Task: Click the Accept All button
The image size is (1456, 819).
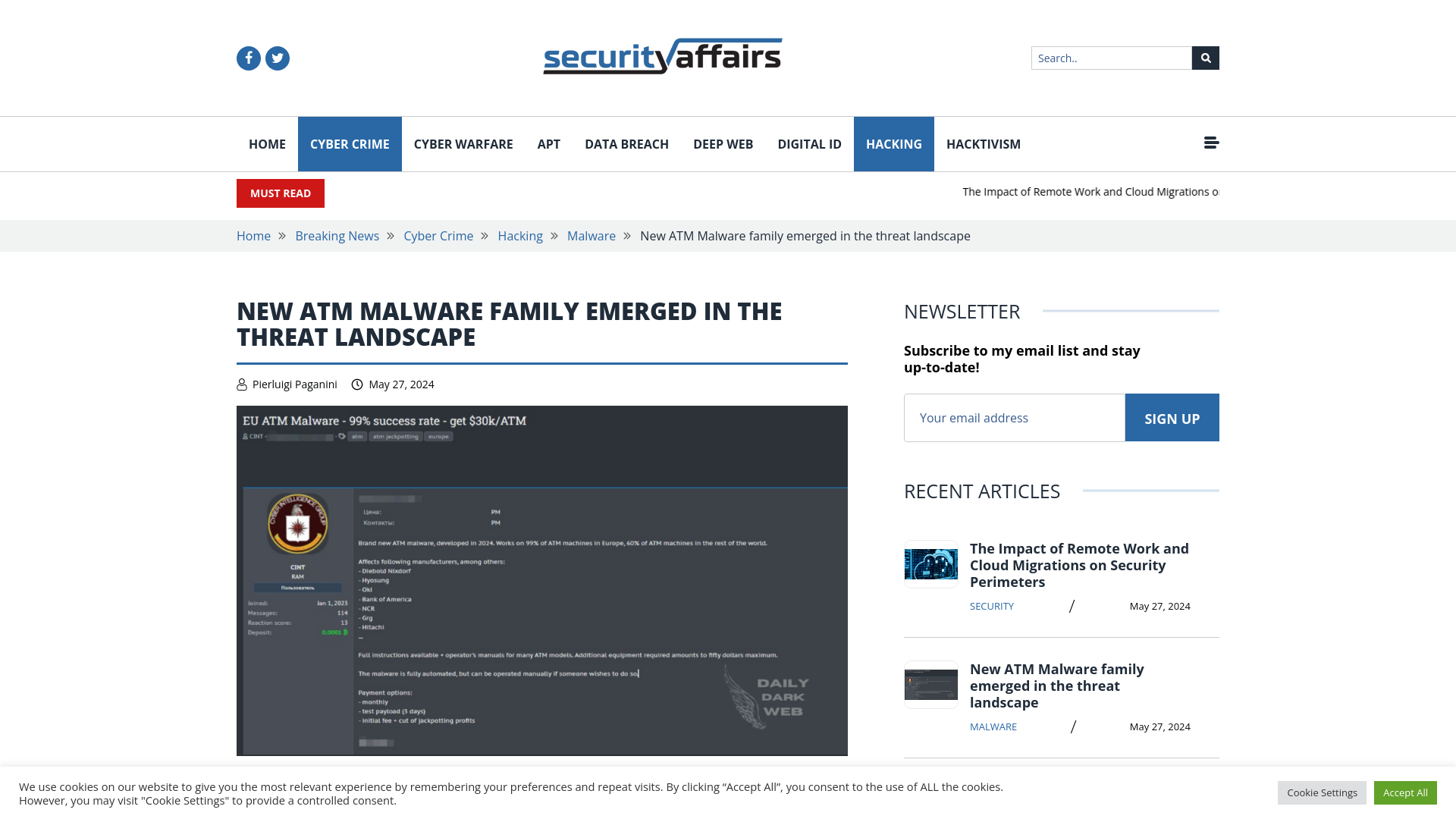Action: tap(1405, 792)
